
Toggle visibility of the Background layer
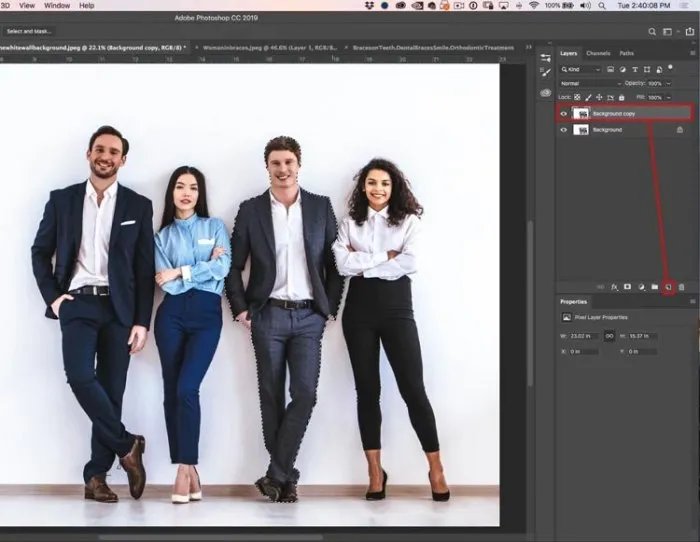pyautogui.click(x=564, y=130)
